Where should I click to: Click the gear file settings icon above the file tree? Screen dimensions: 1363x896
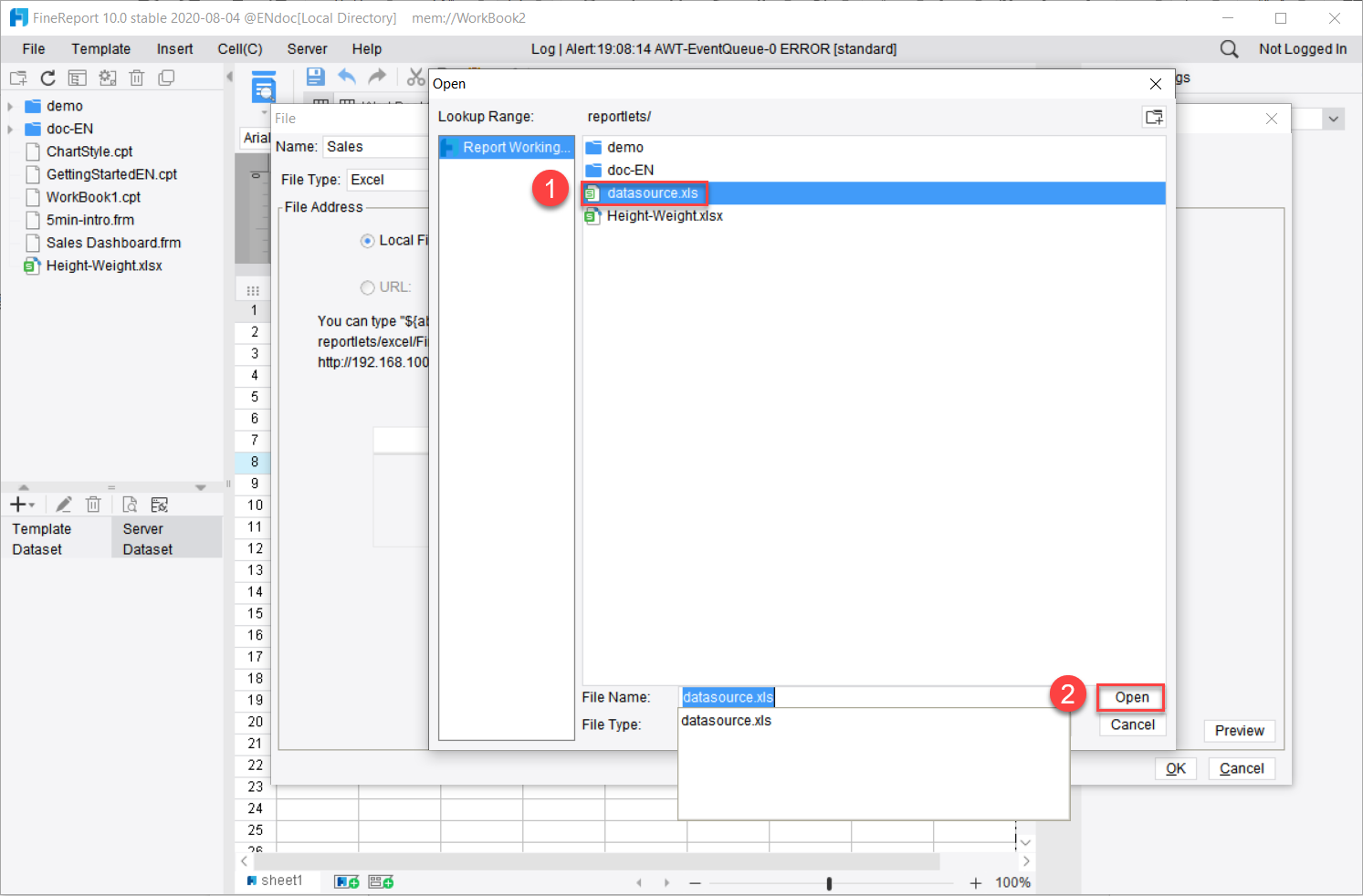[108, 78]
